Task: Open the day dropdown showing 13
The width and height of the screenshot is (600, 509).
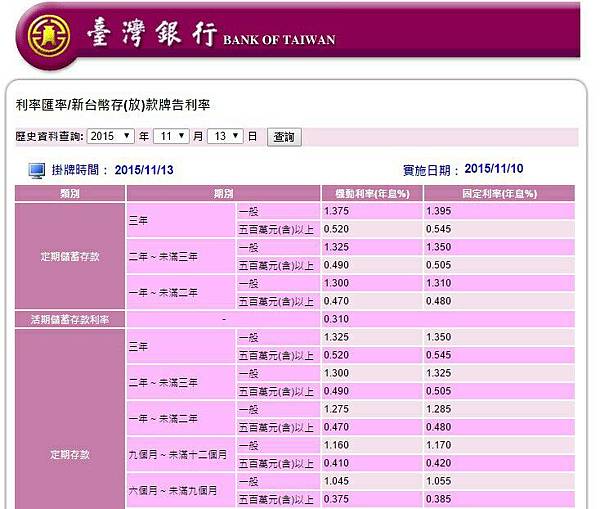Action: (225, 136)
